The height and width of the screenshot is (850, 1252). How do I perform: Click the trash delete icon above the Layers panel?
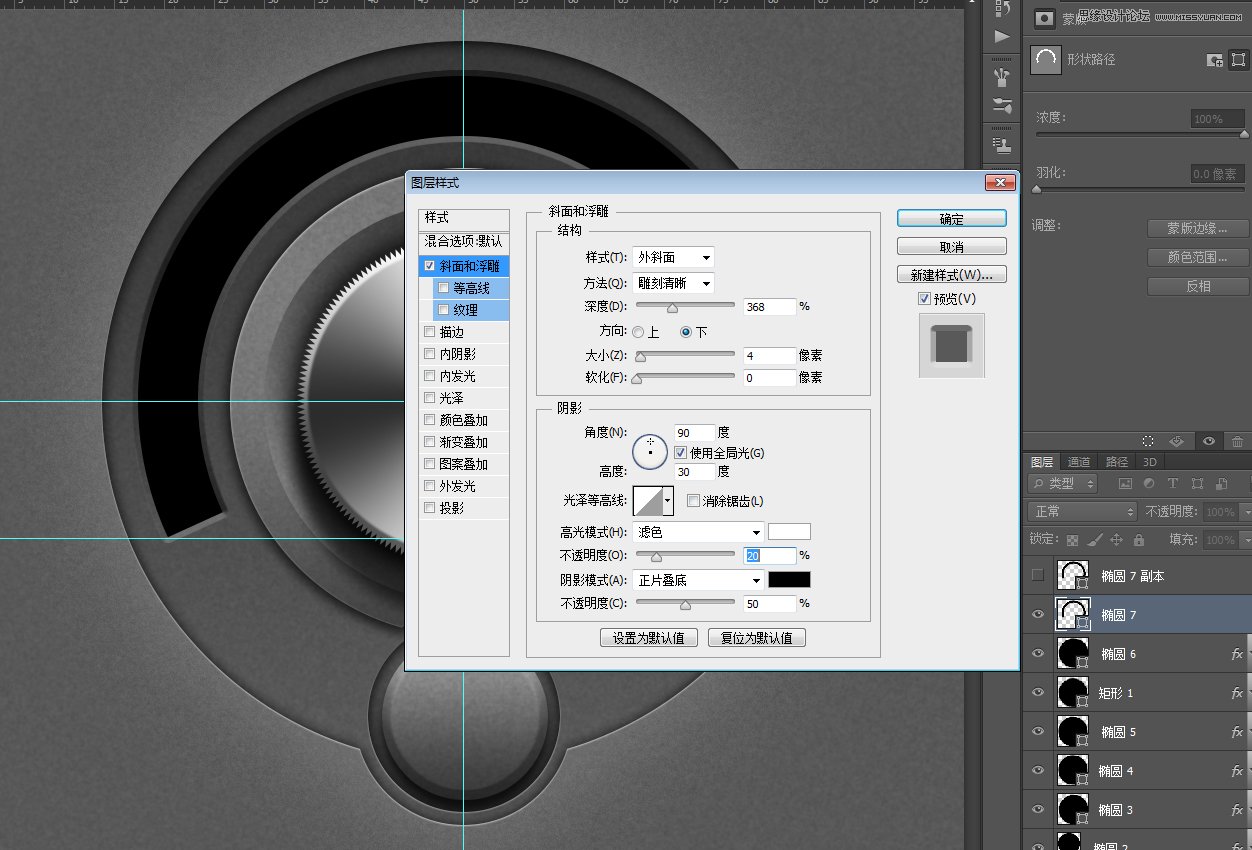1237,441
